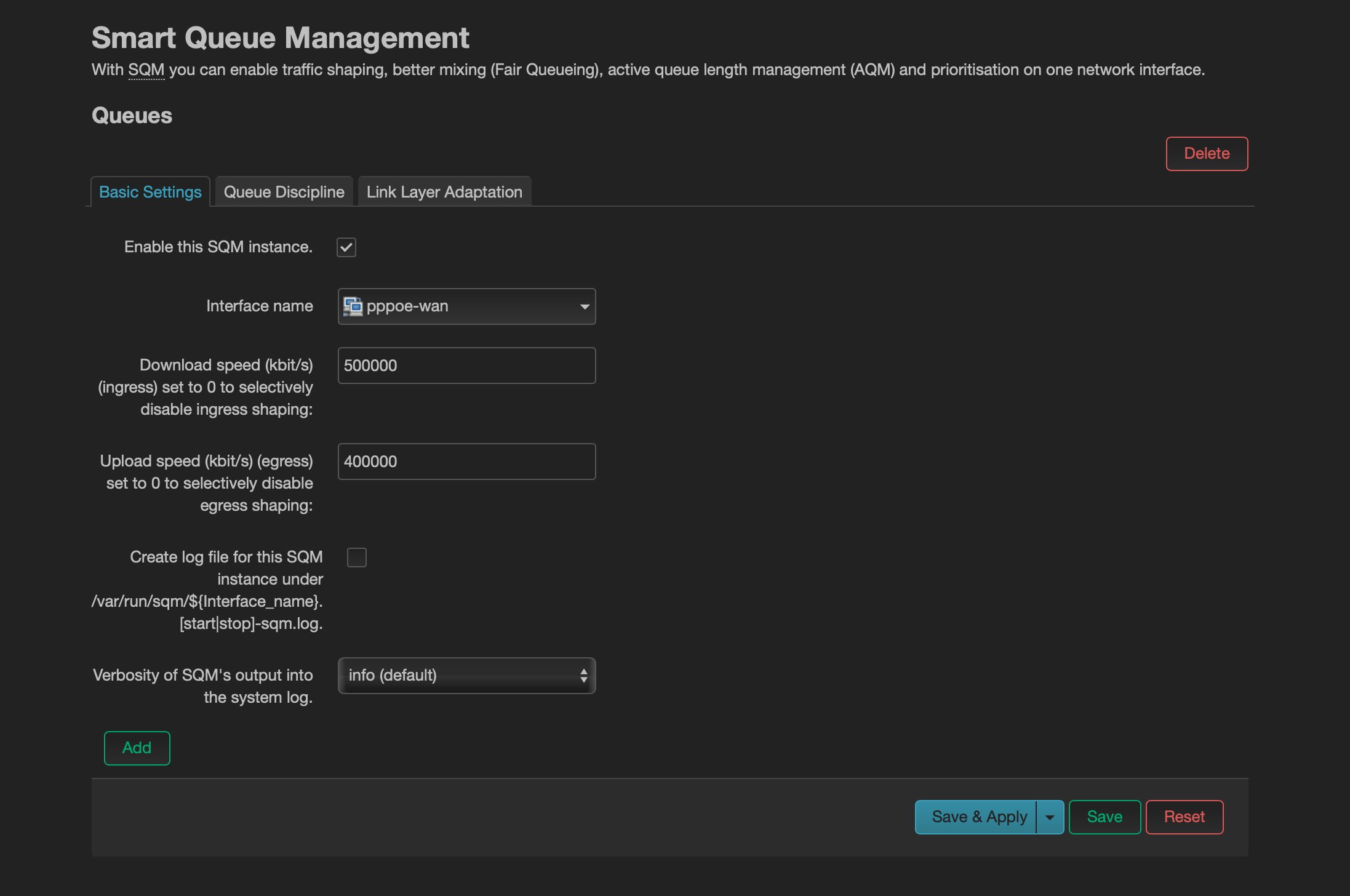Screen dimensions: 1350x896
Task: Click the Upload speed field showing 400000
Action: (466, 462)
